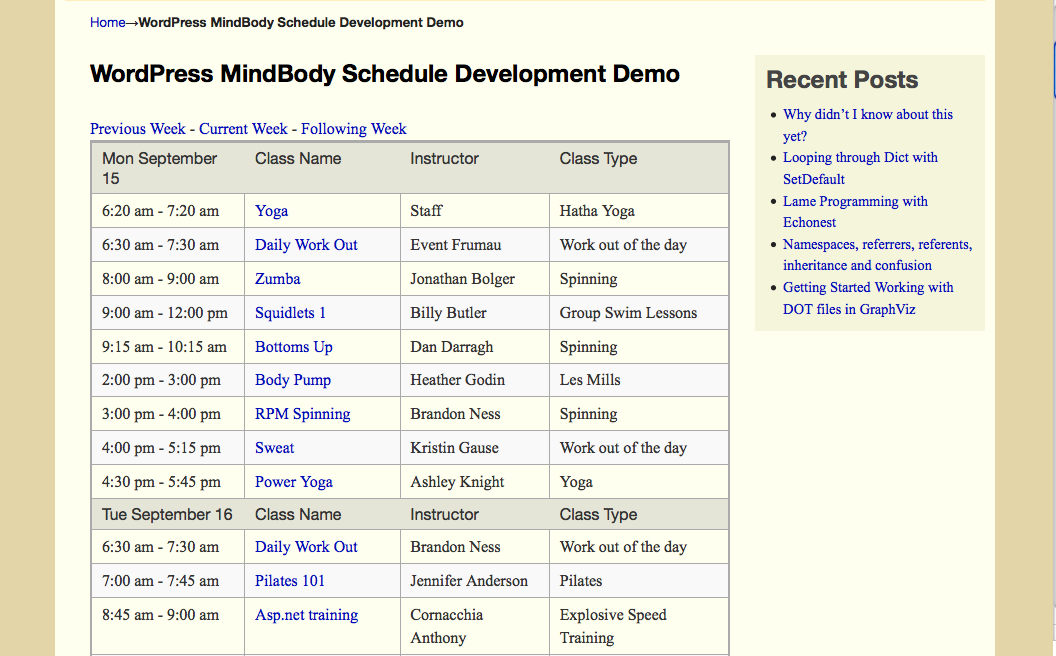Screen dimensions: 1056x656
Task: Click the Squidlets 1 class
Action: pyautogui.click(x=290, y=313)
